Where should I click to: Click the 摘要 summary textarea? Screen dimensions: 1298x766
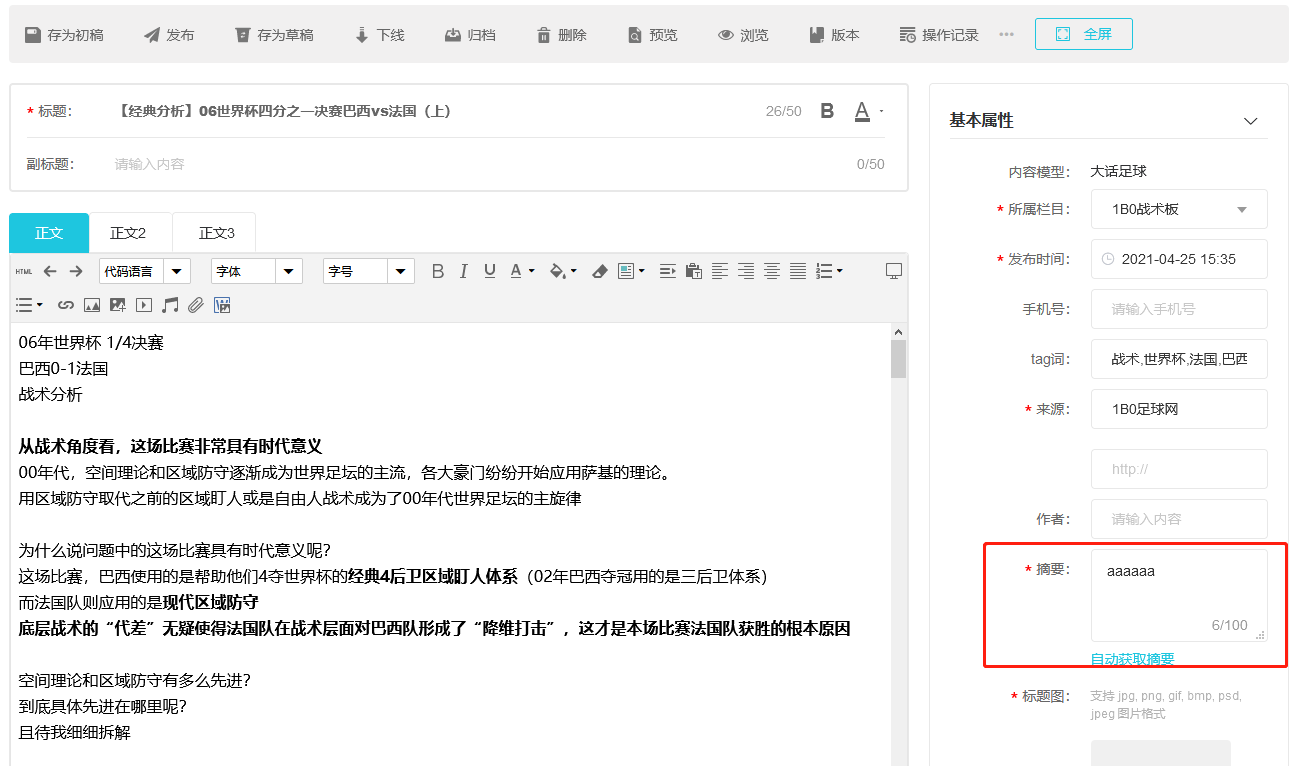1179,595
